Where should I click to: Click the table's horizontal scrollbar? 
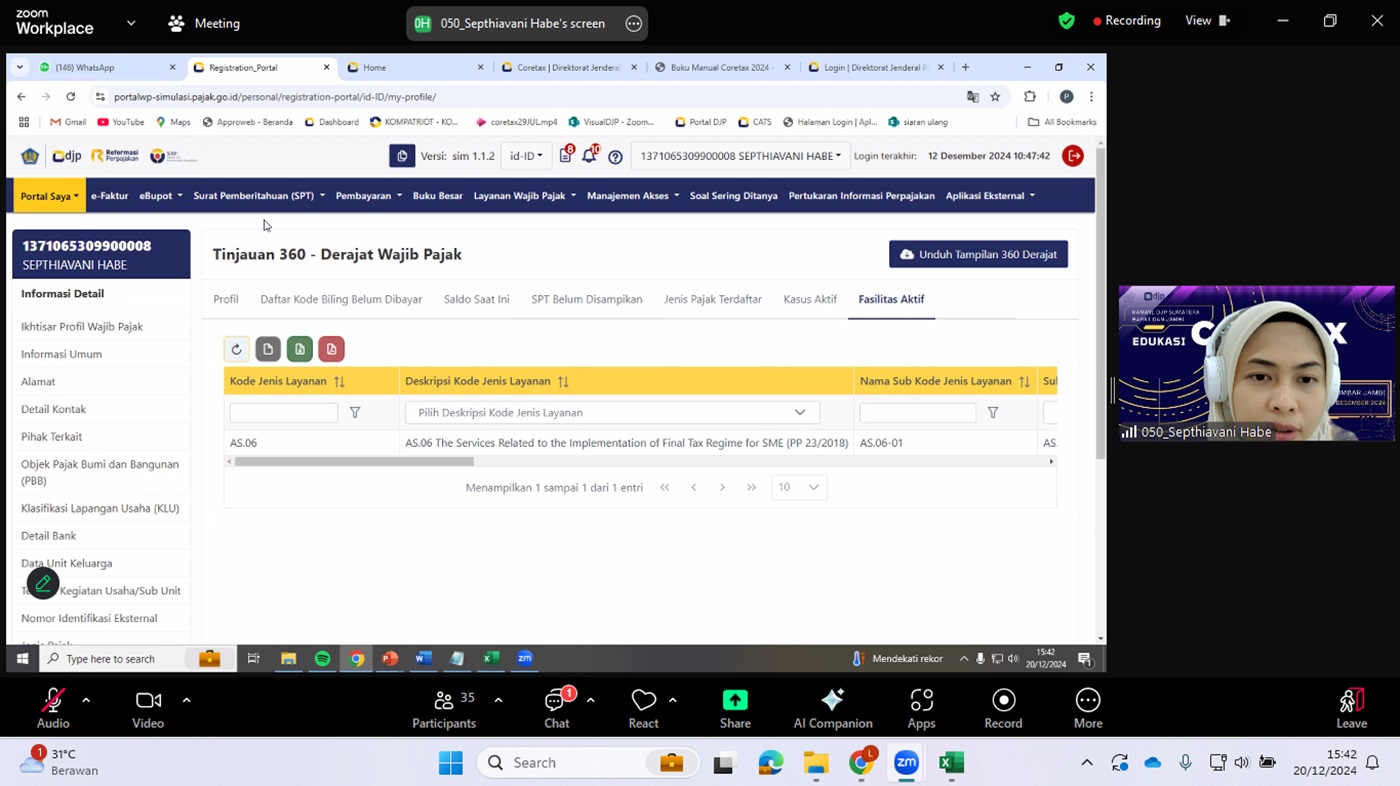pyautogui.click(x=354, y=462)
